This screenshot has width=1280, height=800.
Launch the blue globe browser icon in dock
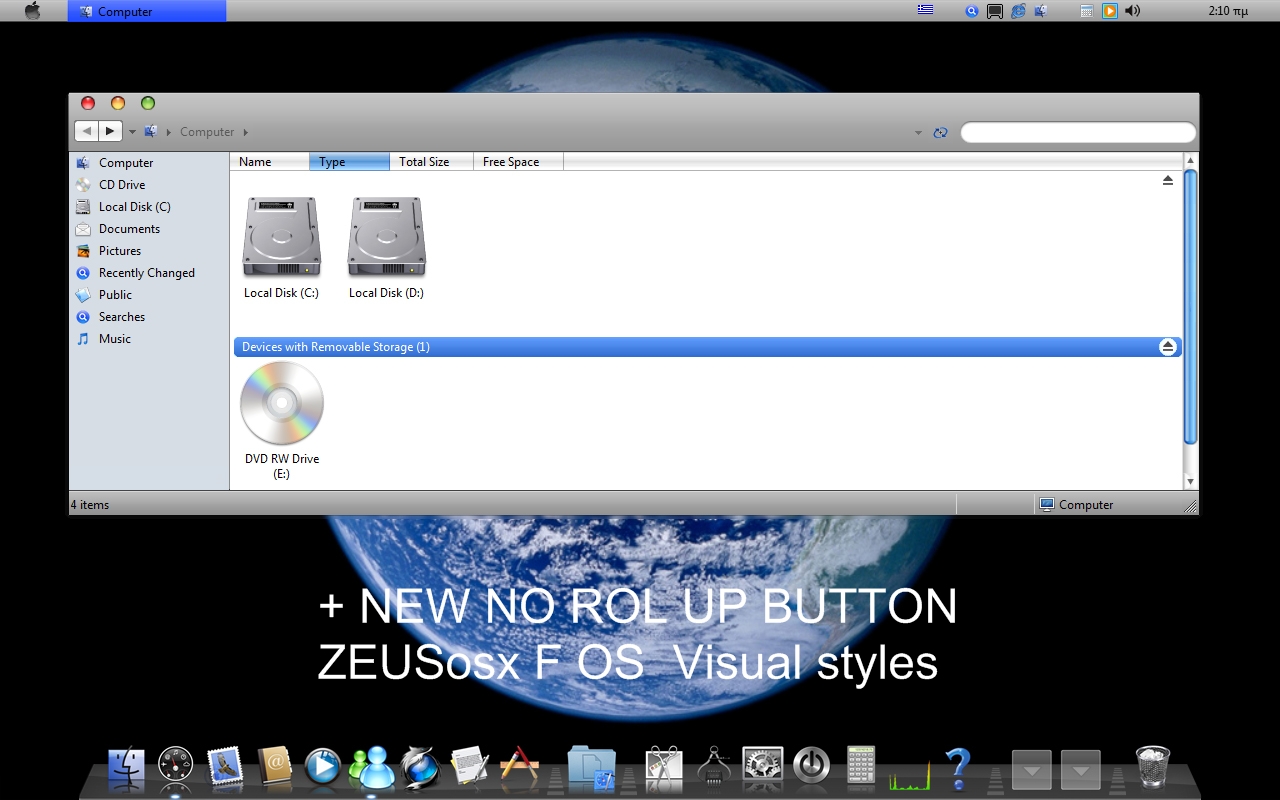419,767
